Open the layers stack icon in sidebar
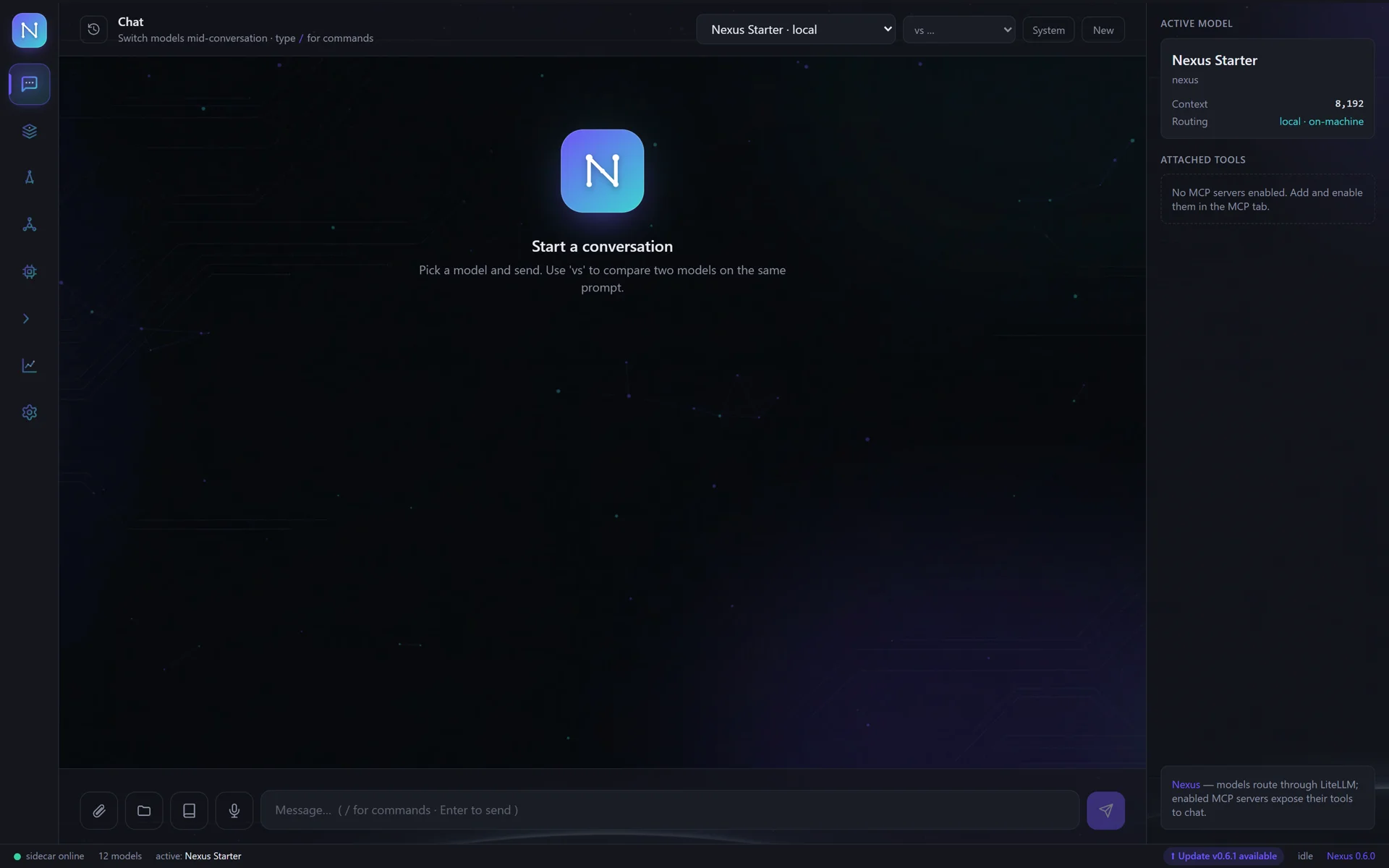The image size is (1389, 868). coord(30,131)
